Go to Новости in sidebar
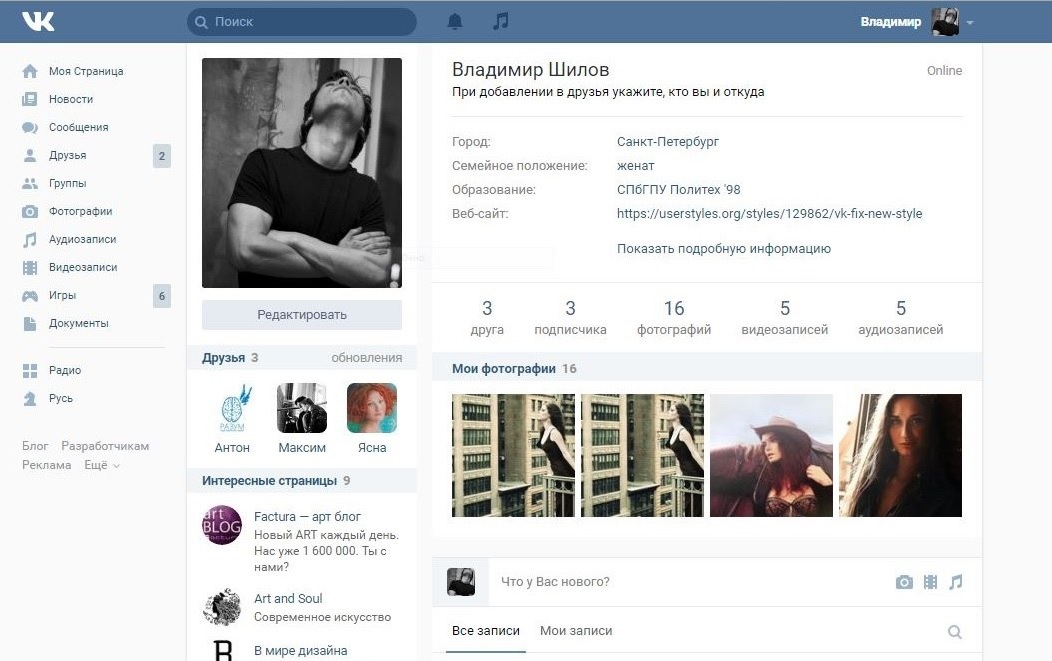This screenshot has height=661, width=1052. (x=71, y=99)
